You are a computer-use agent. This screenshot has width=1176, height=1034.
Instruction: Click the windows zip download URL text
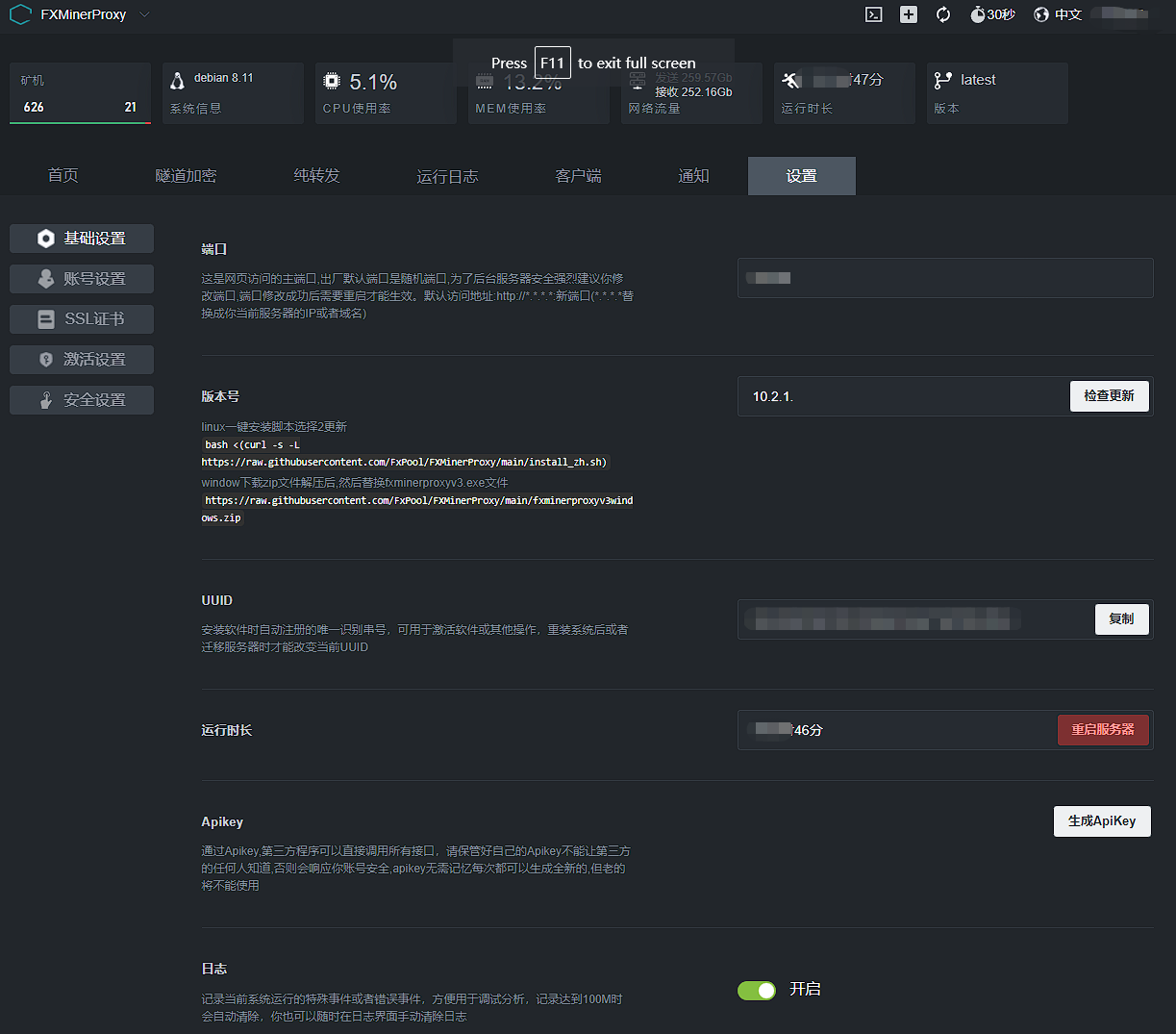(417, 509)
